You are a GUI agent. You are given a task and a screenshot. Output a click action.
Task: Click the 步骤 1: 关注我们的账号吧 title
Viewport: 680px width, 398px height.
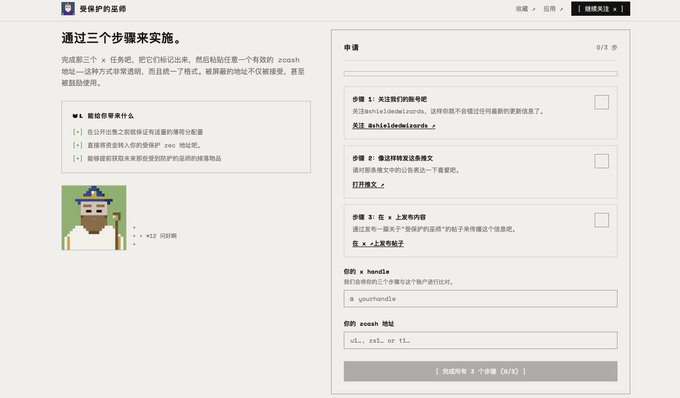click(x=389, y=99)
